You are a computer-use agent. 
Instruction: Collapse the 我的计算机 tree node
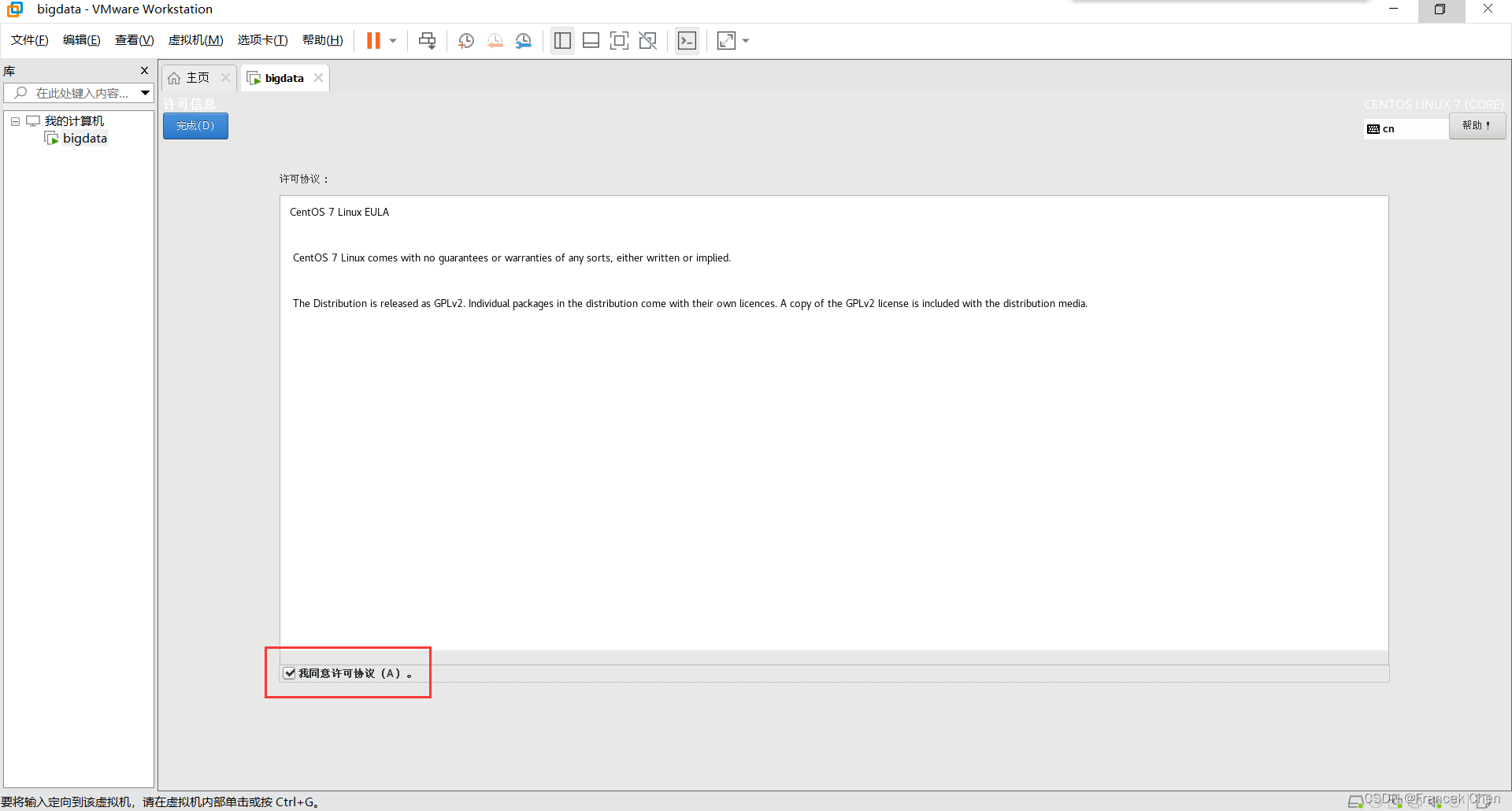click(x=15, y=121)
